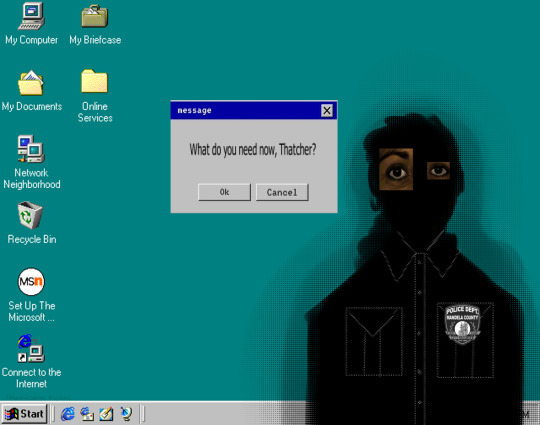Viewport: 540px width, 425px height.
Task: Open Outlook Express quick launch icon
Action: [87, 414]
